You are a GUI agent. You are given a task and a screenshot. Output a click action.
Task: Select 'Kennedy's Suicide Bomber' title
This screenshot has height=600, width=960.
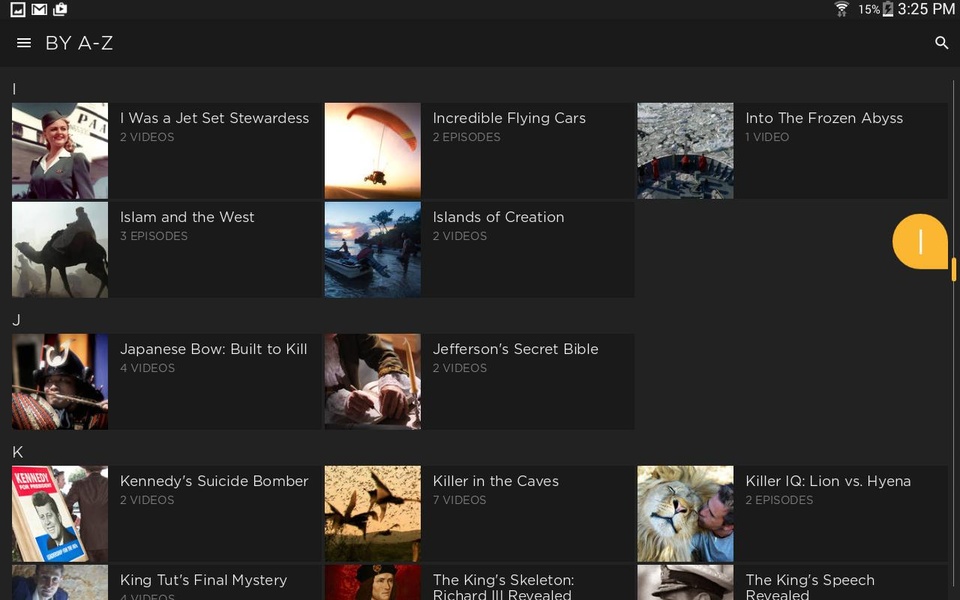pyautogui.click(x=214, y=481)
